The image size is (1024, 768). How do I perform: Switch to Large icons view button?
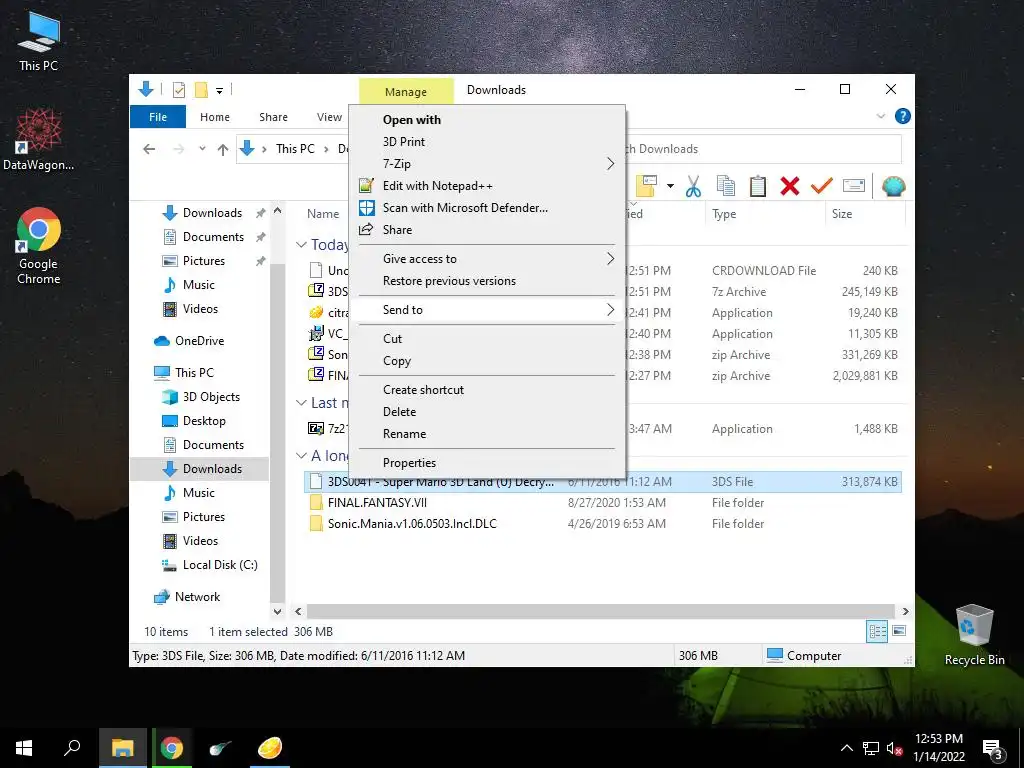tap(899, 631)
